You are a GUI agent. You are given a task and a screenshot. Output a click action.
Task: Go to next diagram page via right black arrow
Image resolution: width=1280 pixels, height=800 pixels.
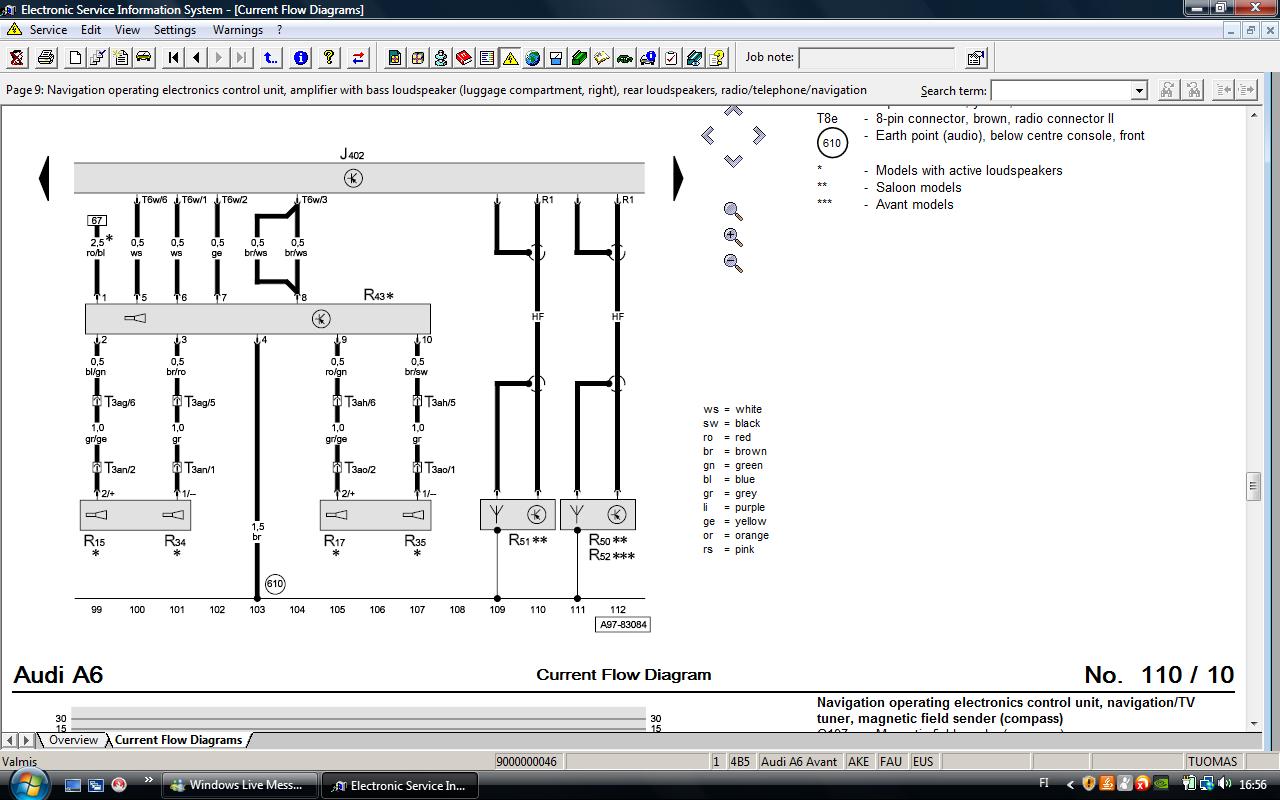[x=678, y=178]
